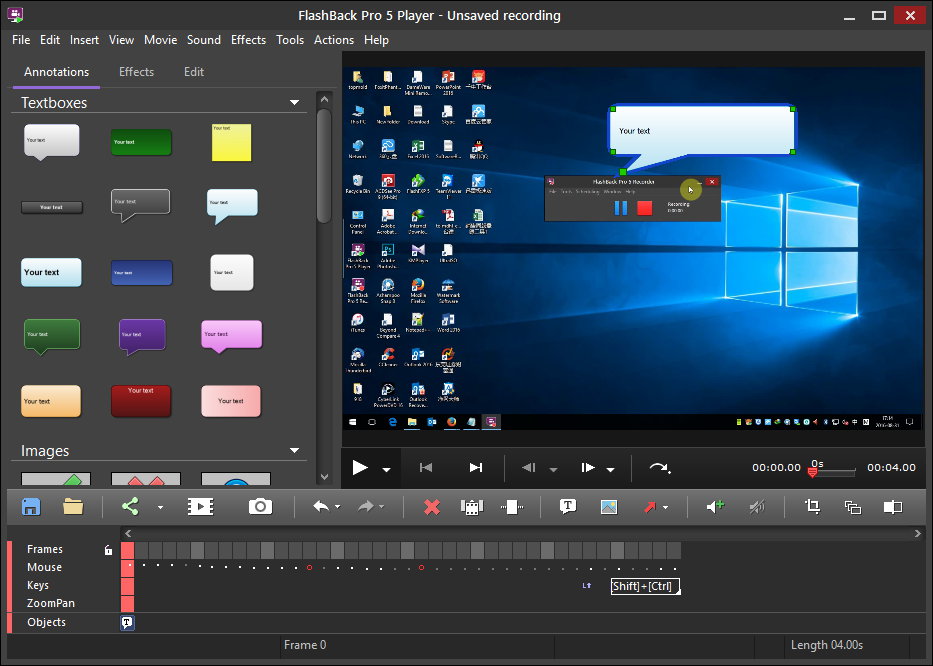Click the Share icon in the toolbar
The height and width of the screenshot is (666, 933).
130,507
